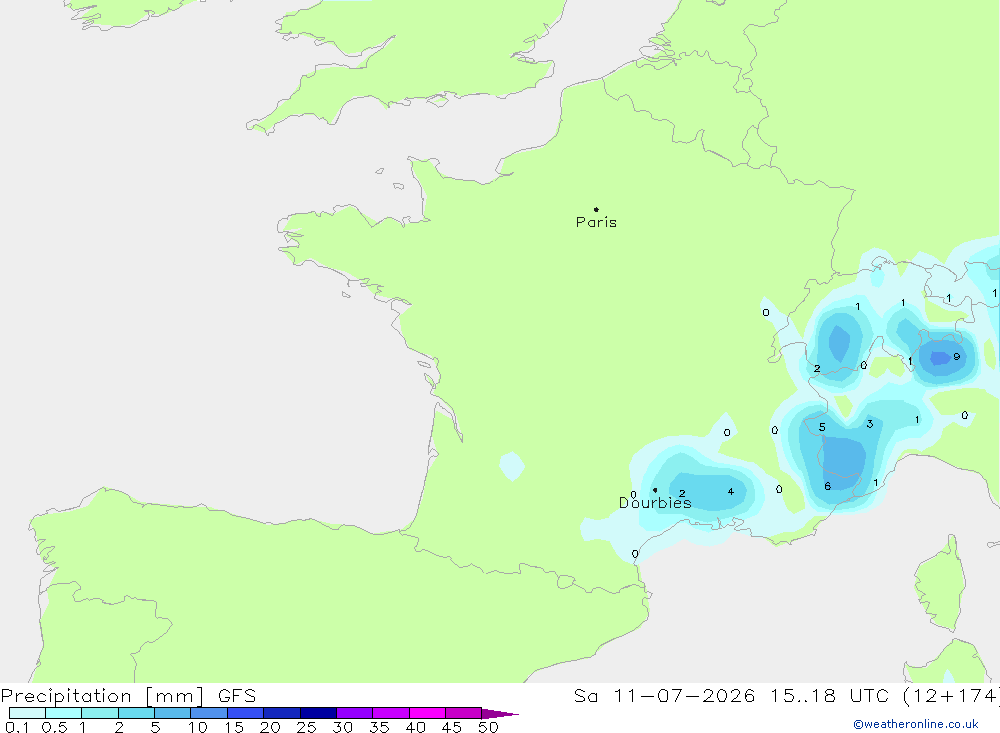
Task: Click the '3' precipitation value on map
Action: (869, 424)
